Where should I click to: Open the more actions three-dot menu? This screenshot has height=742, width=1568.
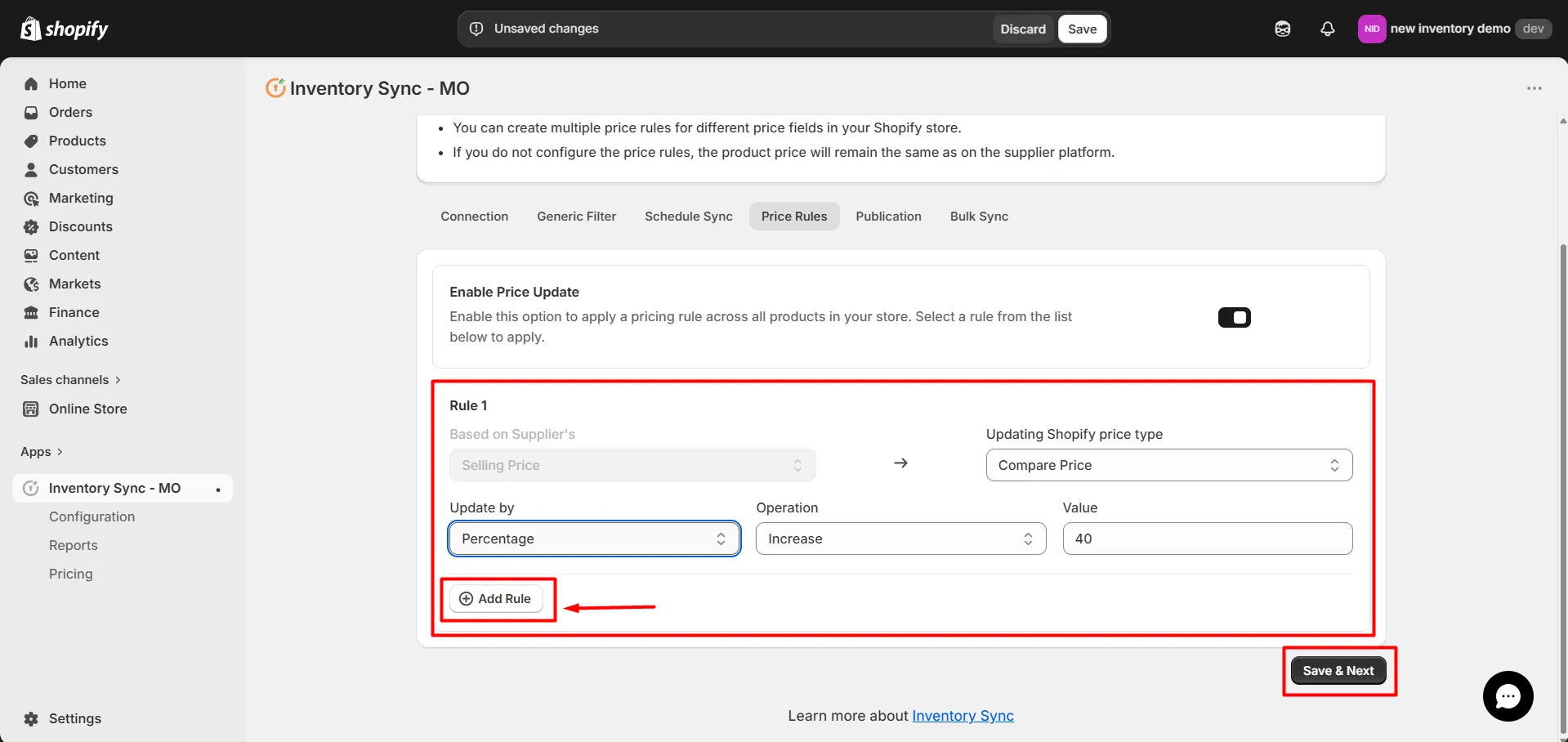coord(1534,88)
